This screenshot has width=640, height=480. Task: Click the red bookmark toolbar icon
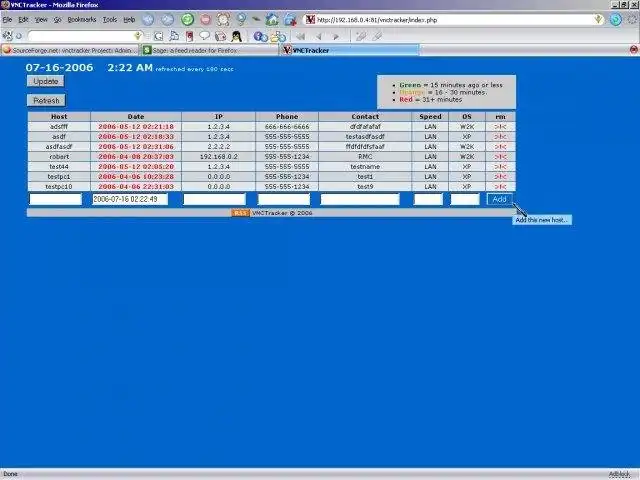189,36
